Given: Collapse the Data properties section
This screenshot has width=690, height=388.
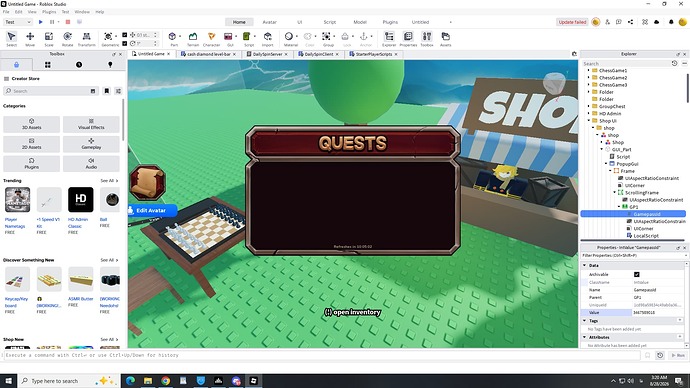Looking at the screenshot, I should click(585, 265).
